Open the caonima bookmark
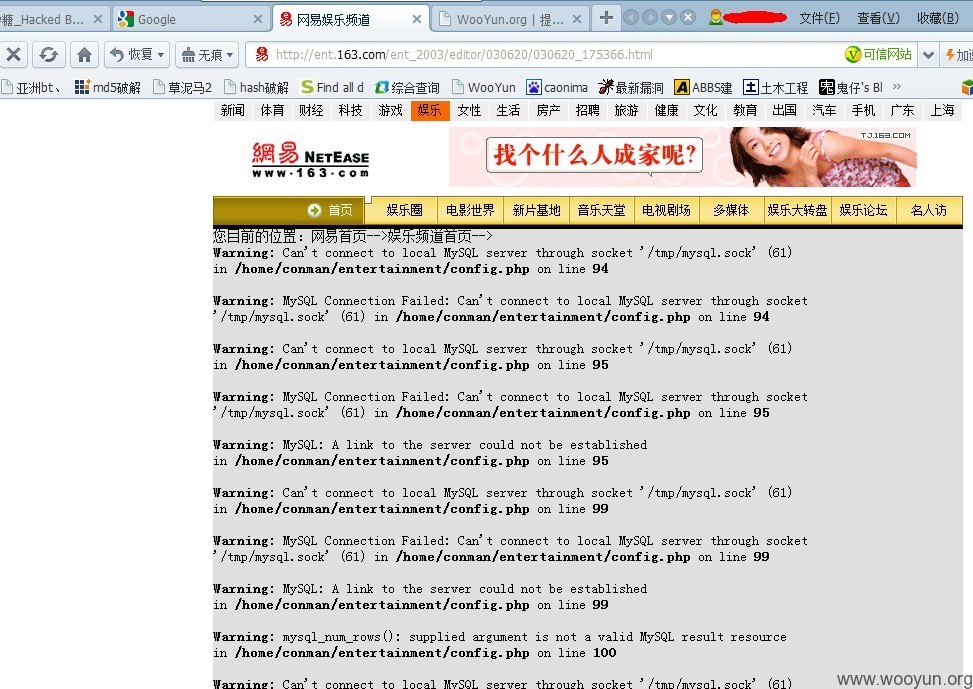This screenshot has height=689, width=973. [x=557, y=88]
